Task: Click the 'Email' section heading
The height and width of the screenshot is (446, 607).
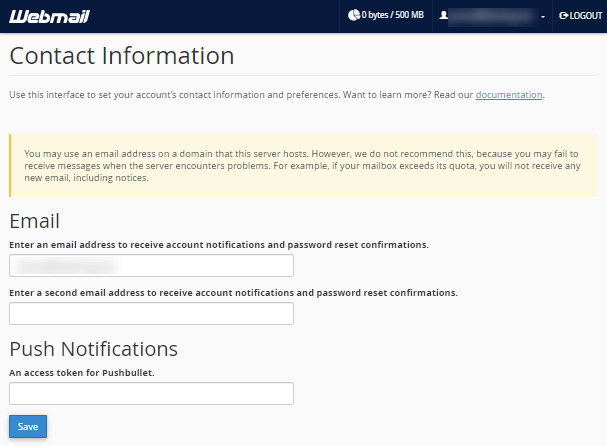Action: coord(34,221)
